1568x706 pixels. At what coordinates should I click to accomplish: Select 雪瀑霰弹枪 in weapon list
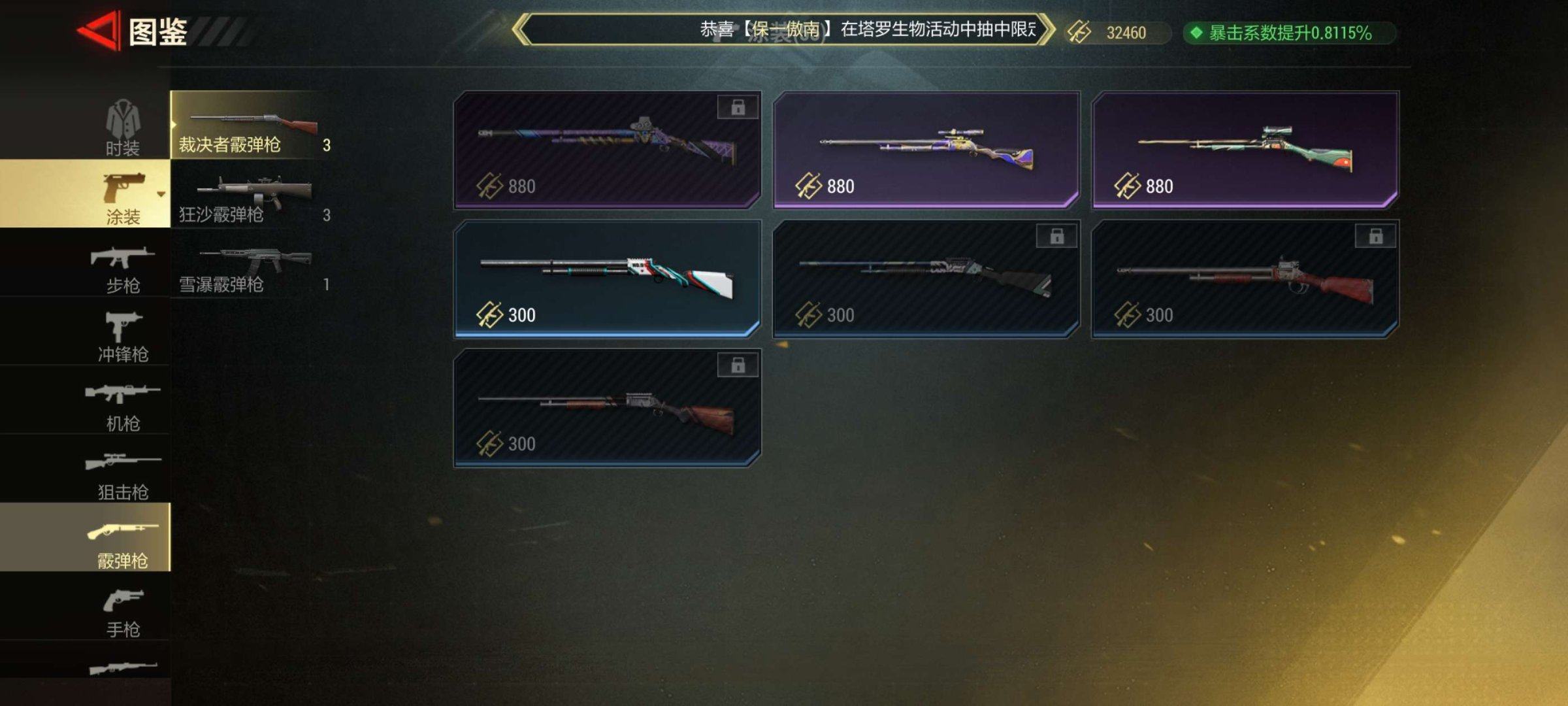pyautogui.click(x=254, y=269)
